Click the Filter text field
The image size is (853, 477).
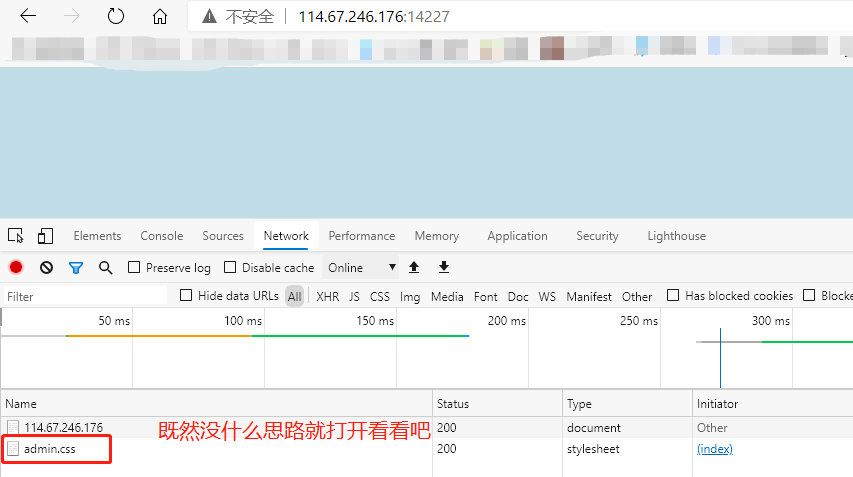tap(85, 296)
